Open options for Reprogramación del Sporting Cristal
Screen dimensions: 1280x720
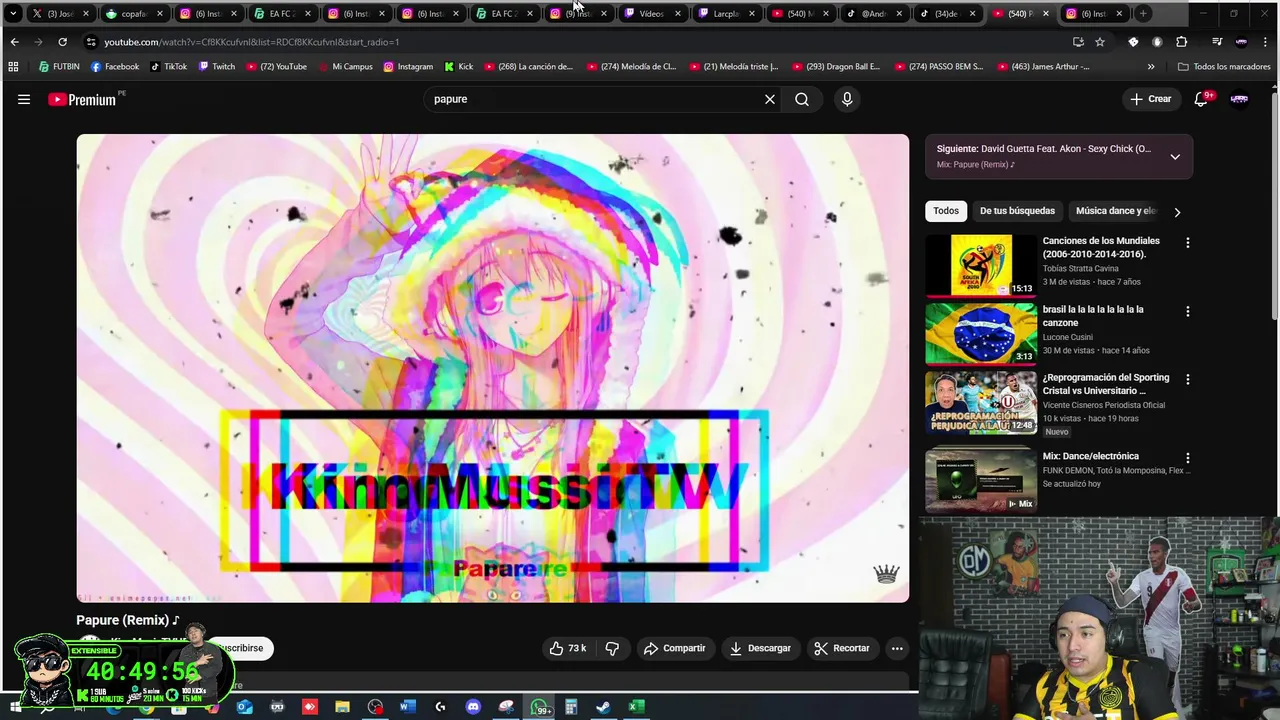pos(1187,379)
